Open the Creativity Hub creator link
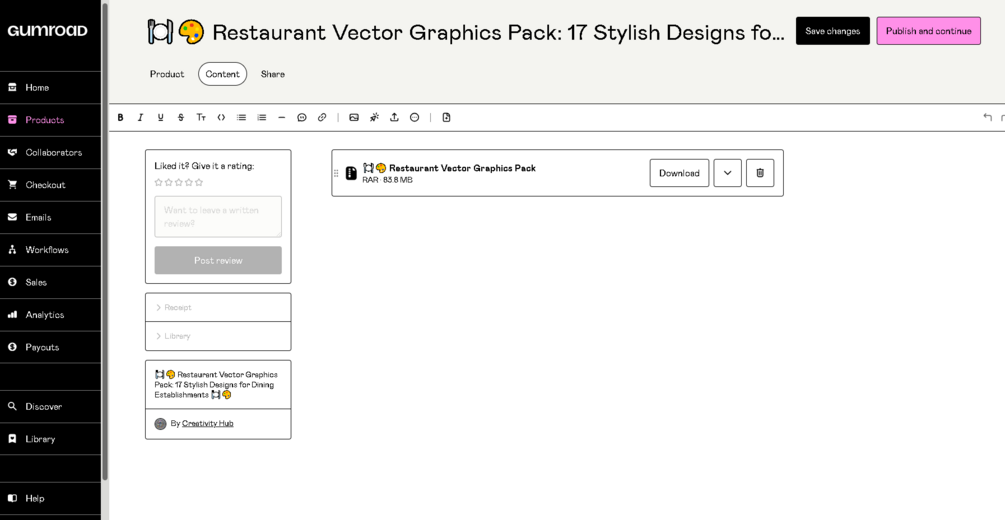The image size is (1005, 520). [x=208, y=423]
